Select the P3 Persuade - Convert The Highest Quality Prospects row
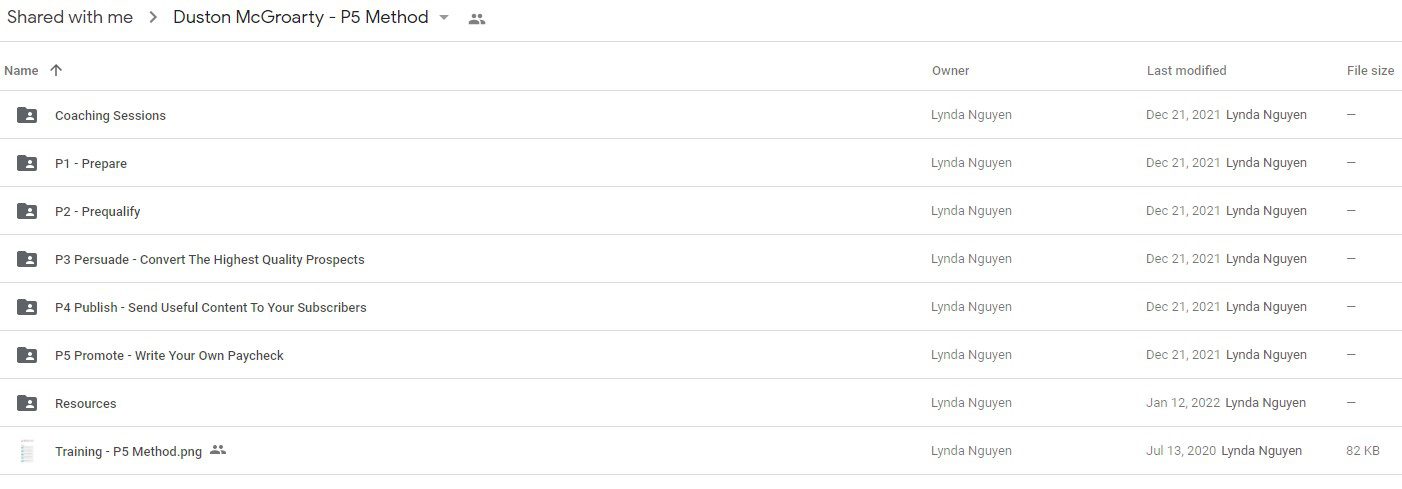1402x489 pixels. pos(701,259)
